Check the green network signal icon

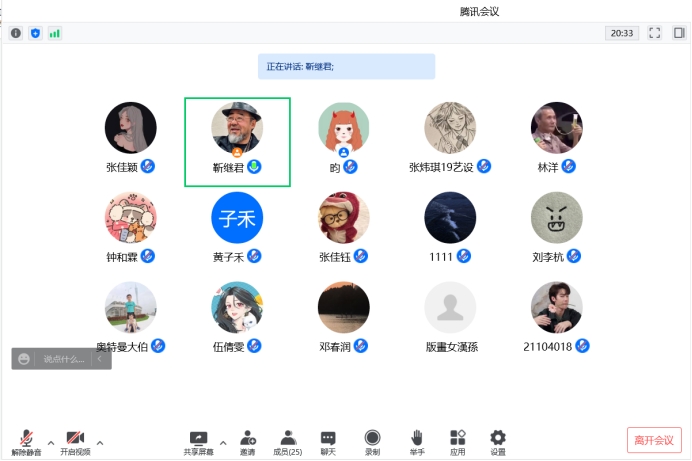click(x=54, y=33)
